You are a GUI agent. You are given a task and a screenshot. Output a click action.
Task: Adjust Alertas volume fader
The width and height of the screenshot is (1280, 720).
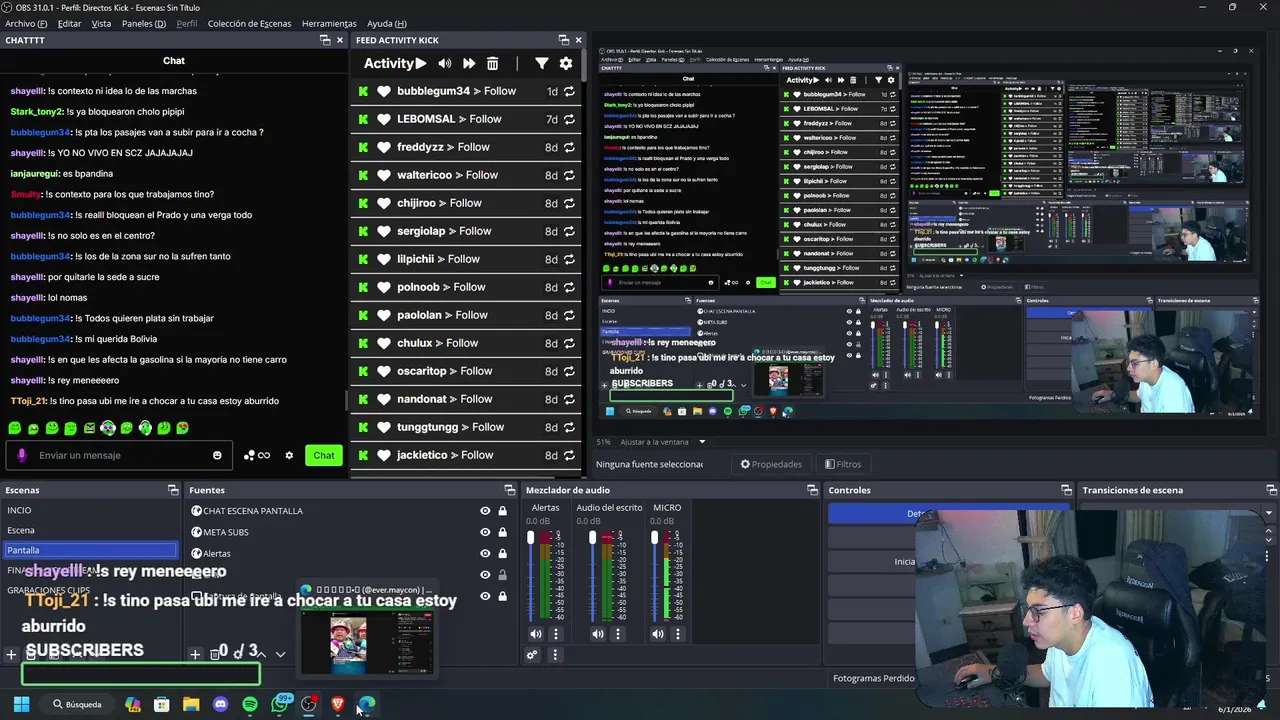point(531,538)
